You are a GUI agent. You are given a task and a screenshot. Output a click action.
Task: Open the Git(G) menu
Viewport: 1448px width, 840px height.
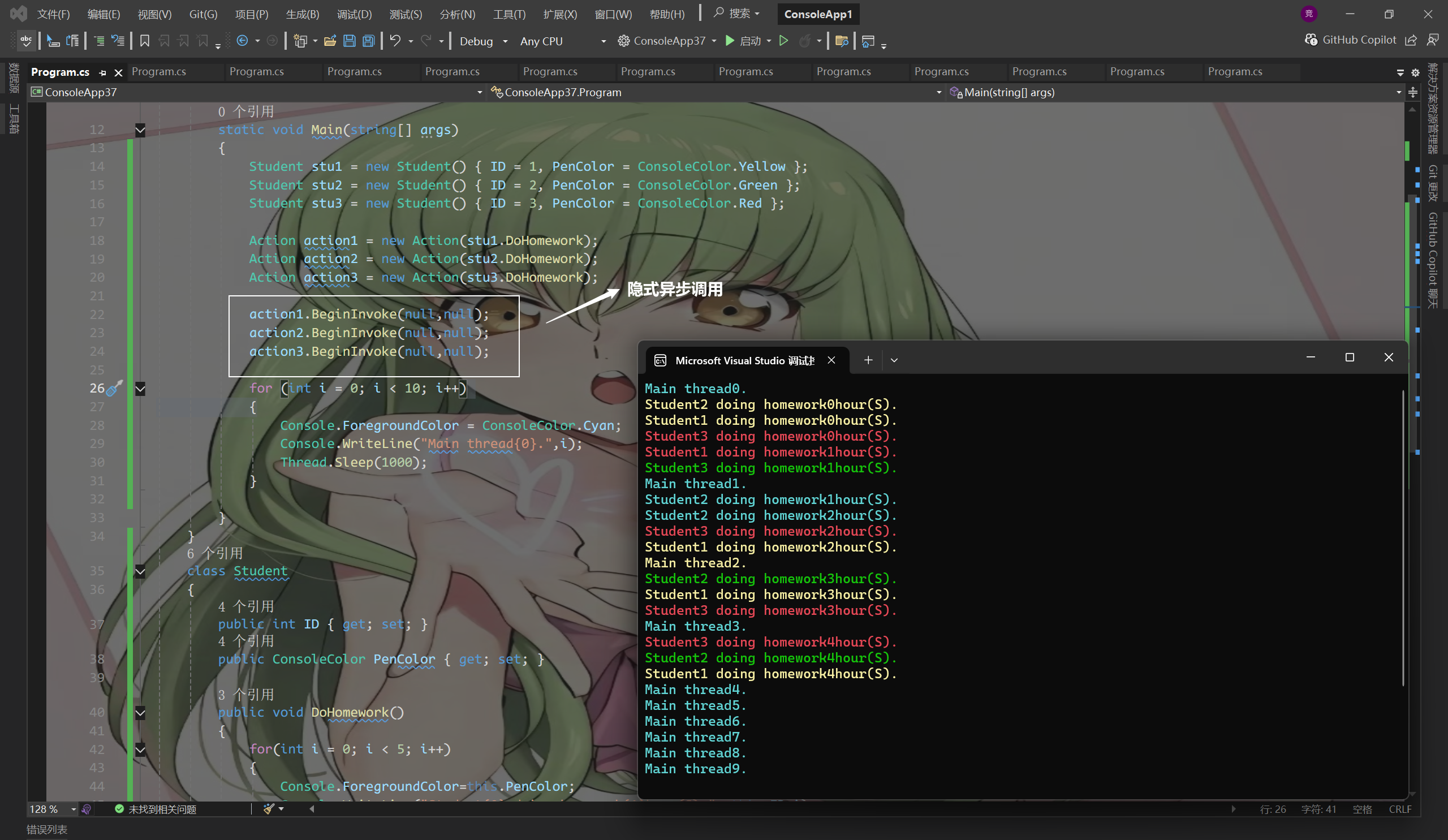[x=204, y=14]
